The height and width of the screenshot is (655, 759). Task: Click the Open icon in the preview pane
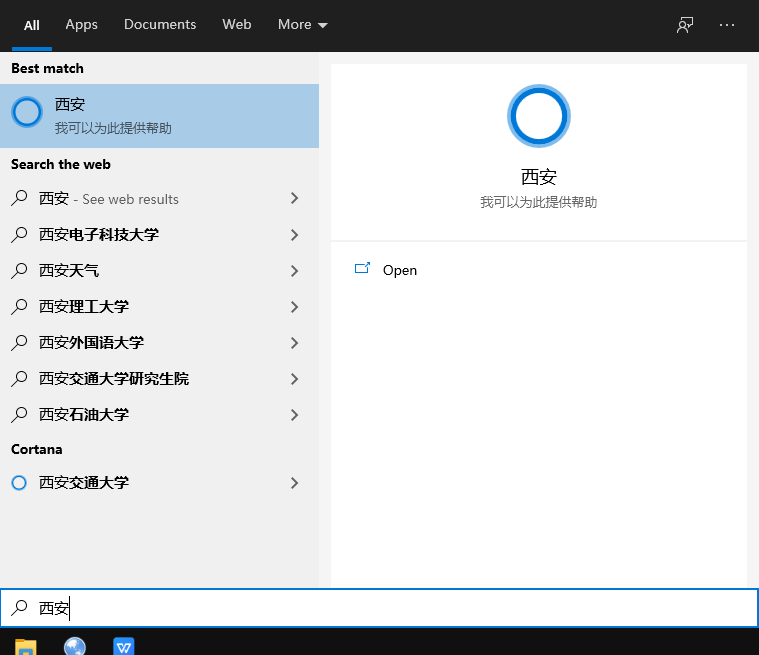[362, 269]
